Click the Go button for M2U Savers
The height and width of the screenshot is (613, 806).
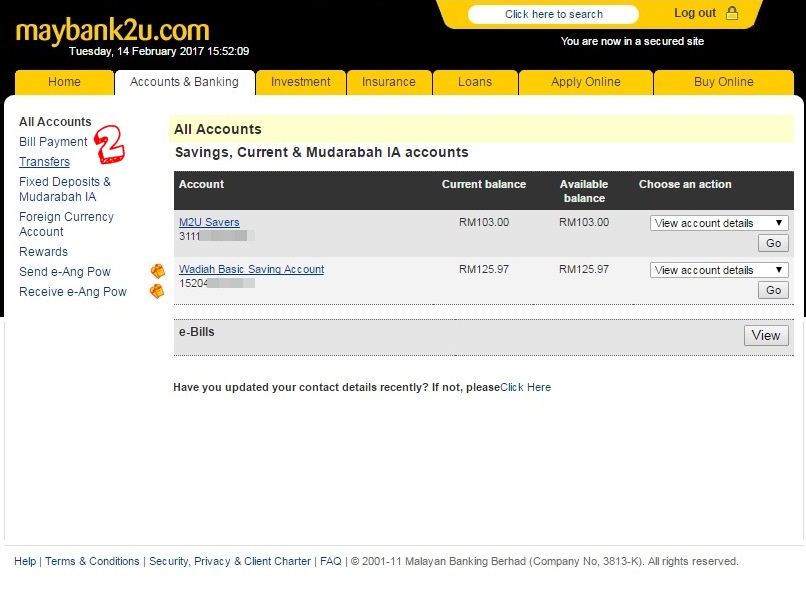click(x=773, y=243)
